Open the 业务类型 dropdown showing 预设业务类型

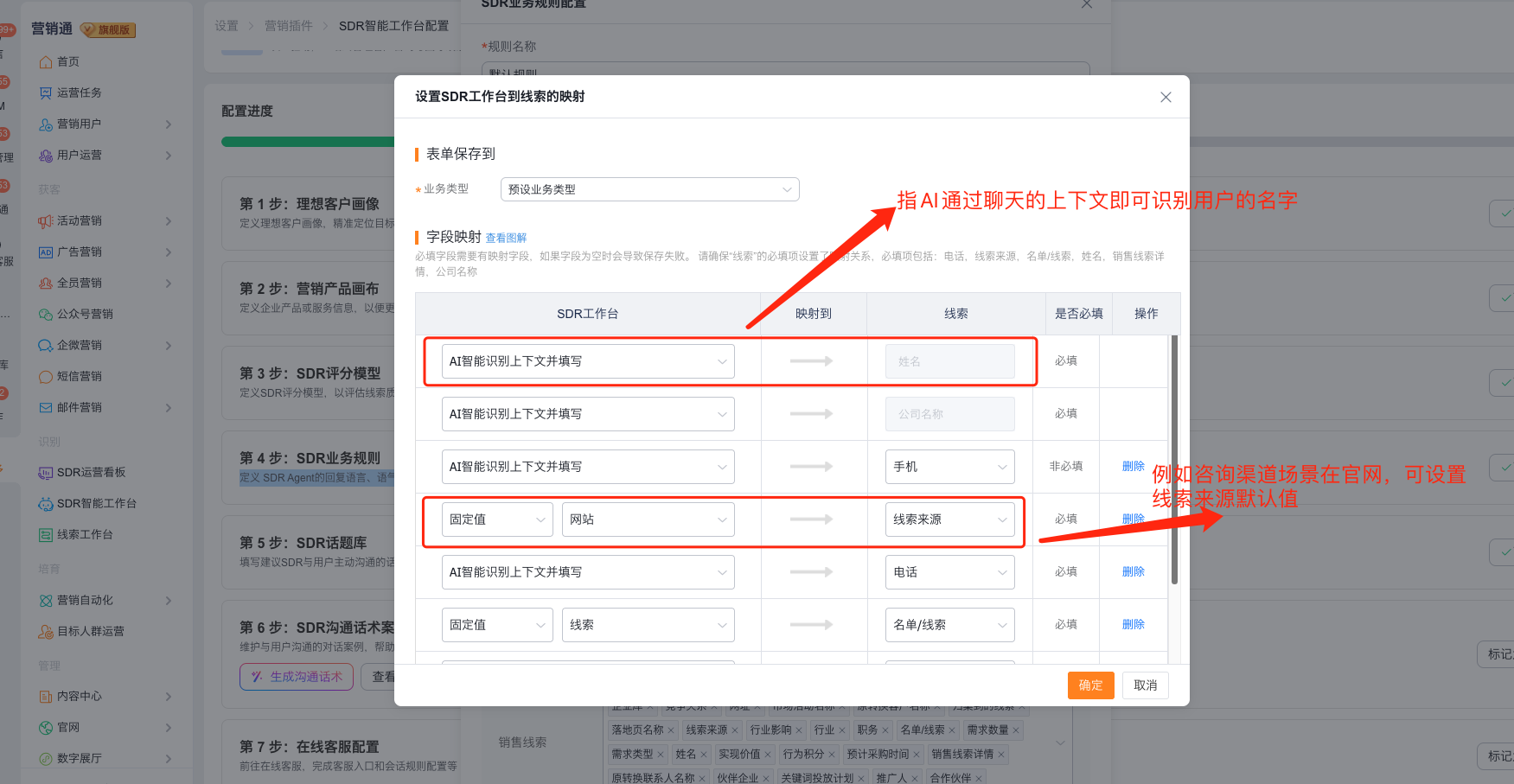[x=649, y=189]
